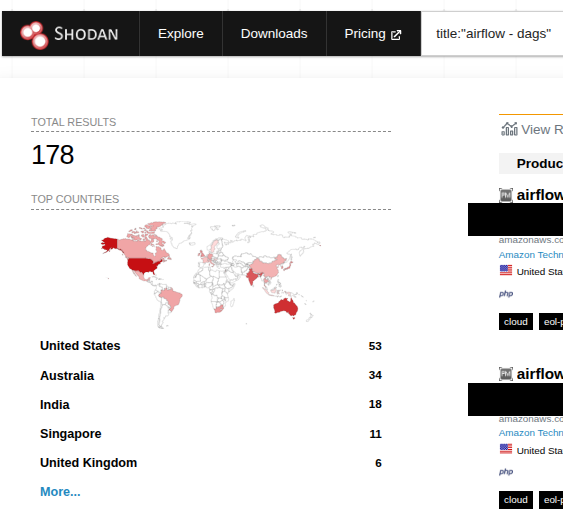
Task: Click the US flag icon in first result
Action: [x=506, y=270]
